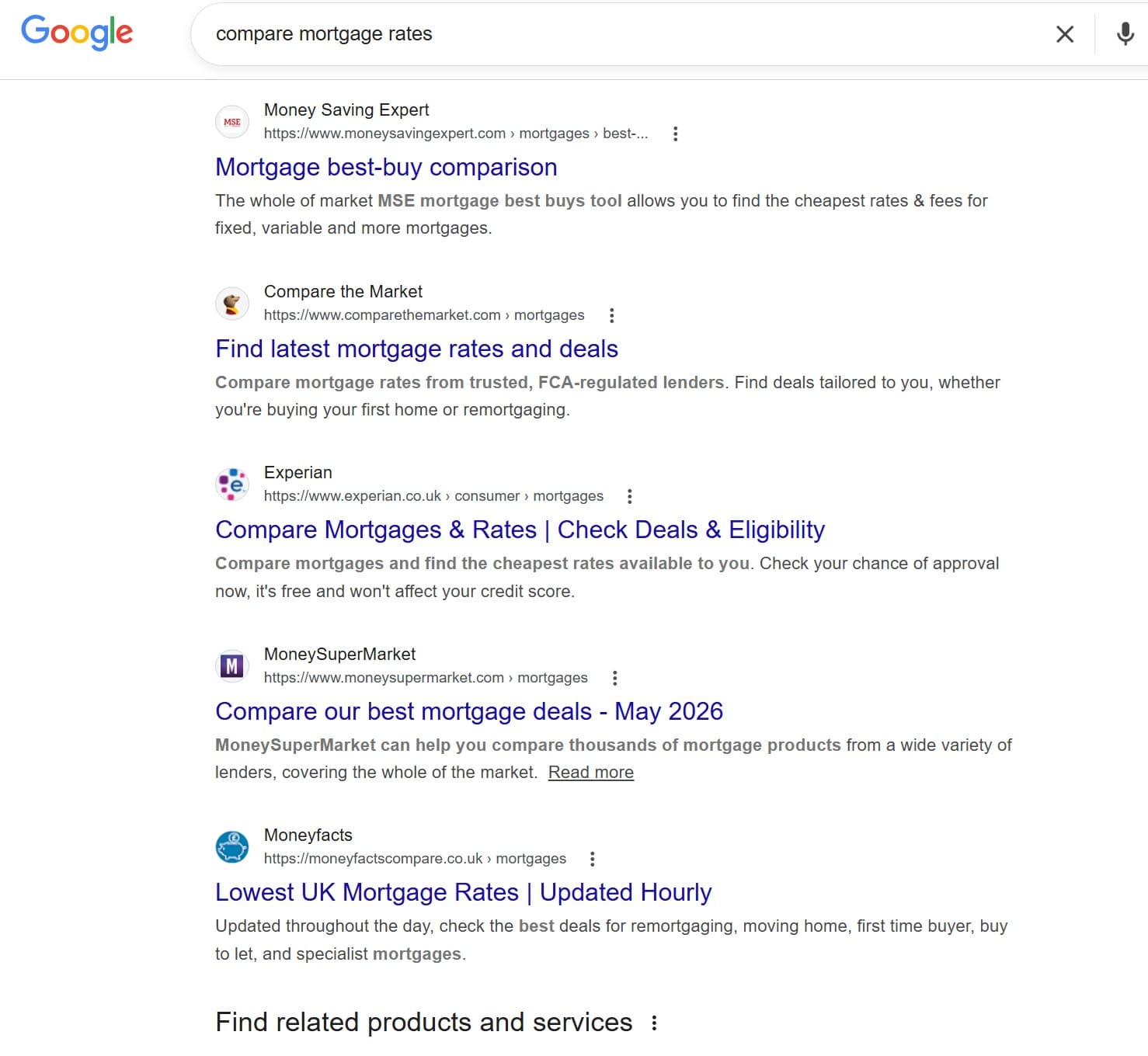Click the Experian site name
Image resolution: width=1148 pixels, height=1056 pixels.
click(x=298, y=473)
